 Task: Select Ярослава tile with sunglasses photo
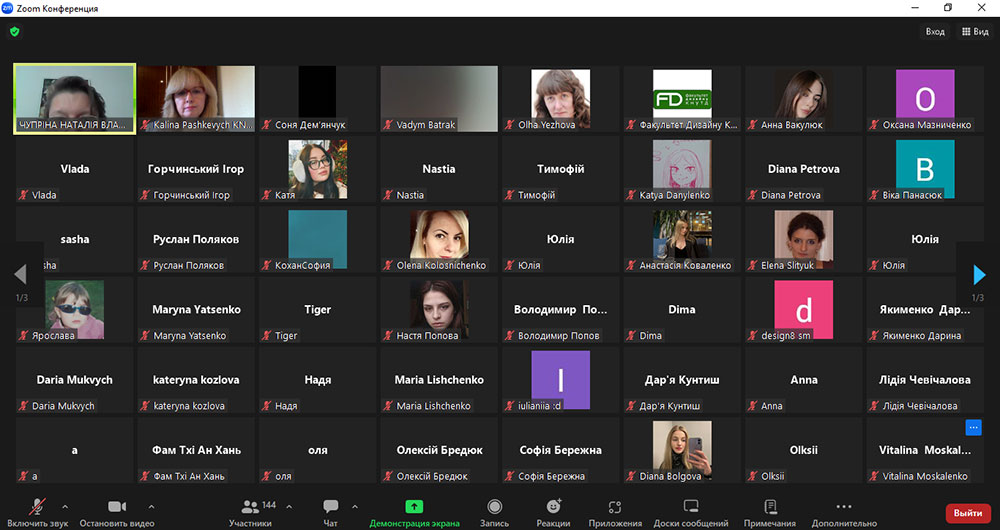coord(75,309)
